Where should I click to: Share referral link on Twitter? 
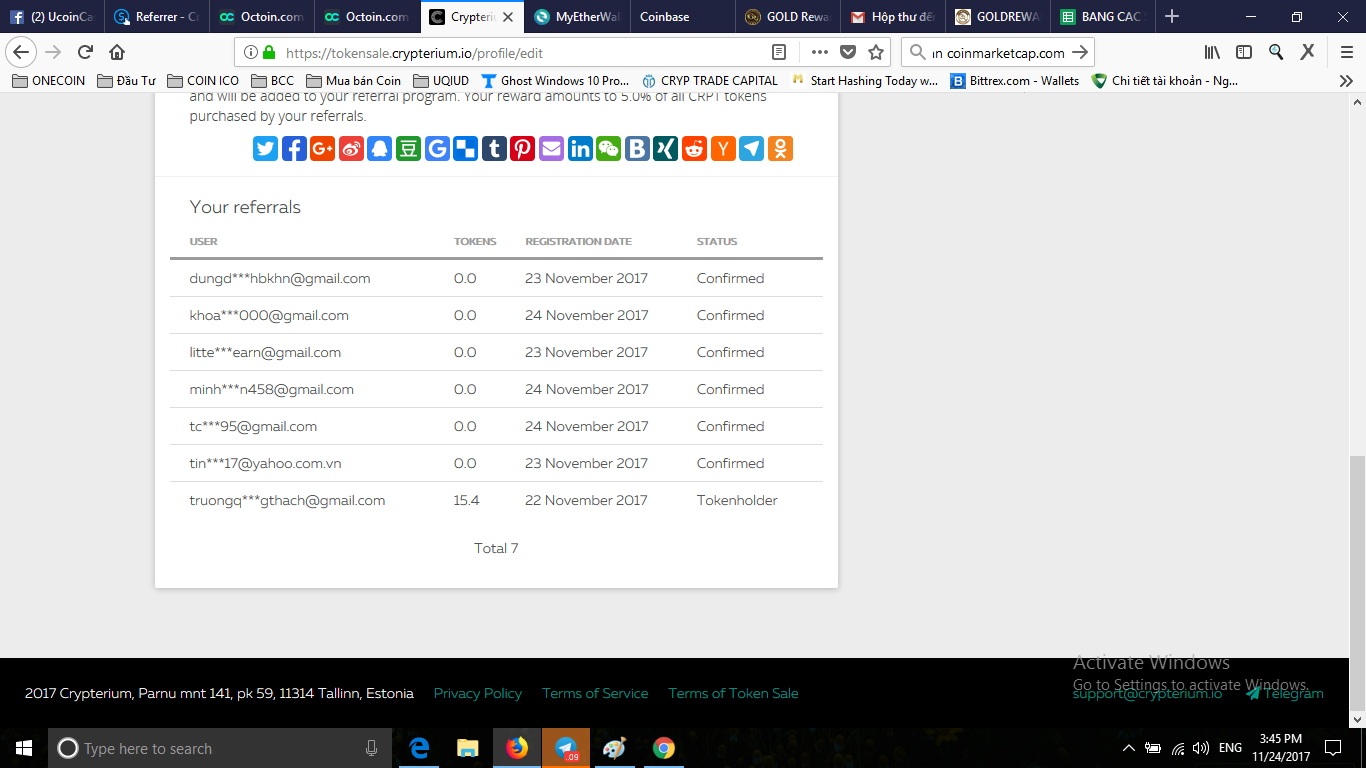(265, 149)
